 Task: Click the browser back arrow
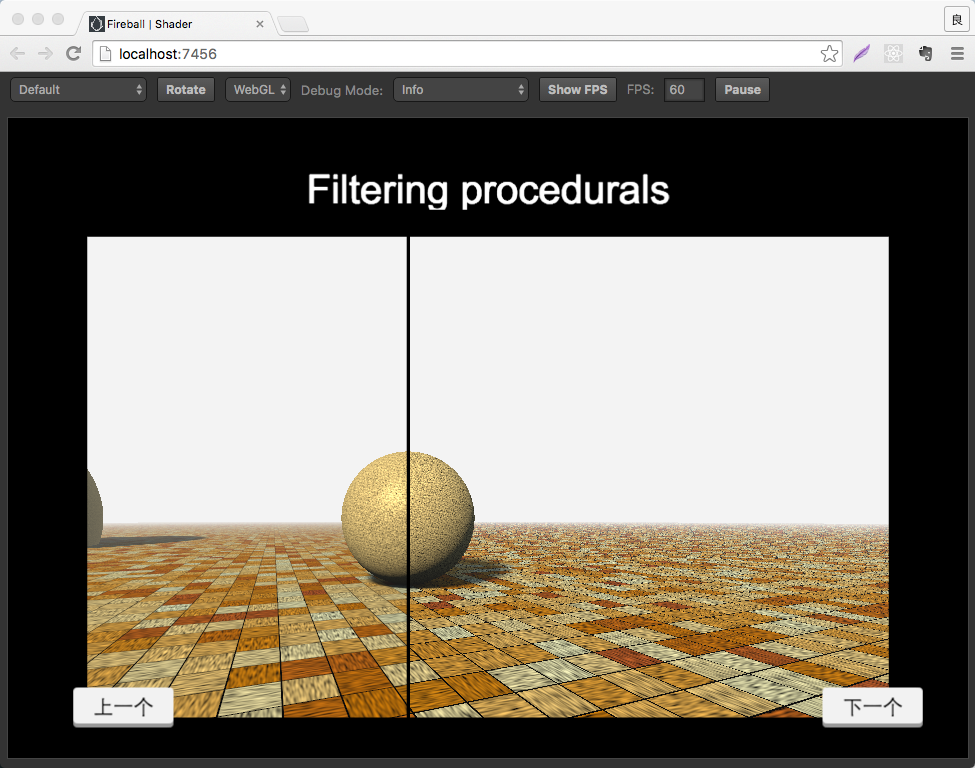[x=17, y=54]
